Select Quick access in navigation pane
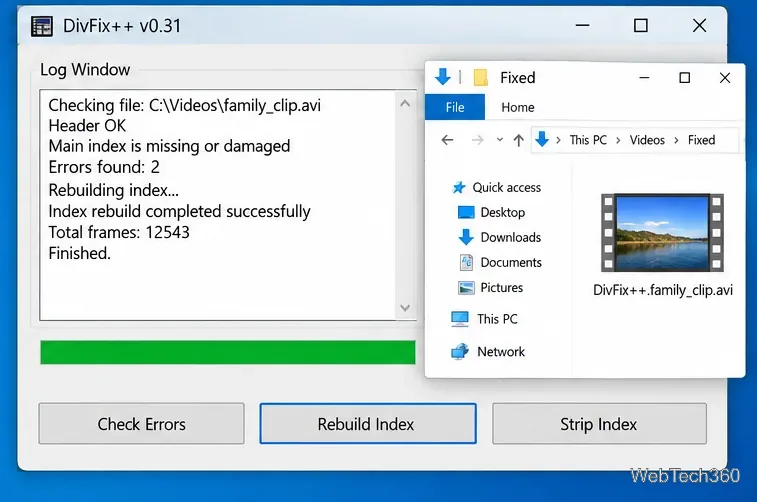The image size is (757, 502). point(506,187)
